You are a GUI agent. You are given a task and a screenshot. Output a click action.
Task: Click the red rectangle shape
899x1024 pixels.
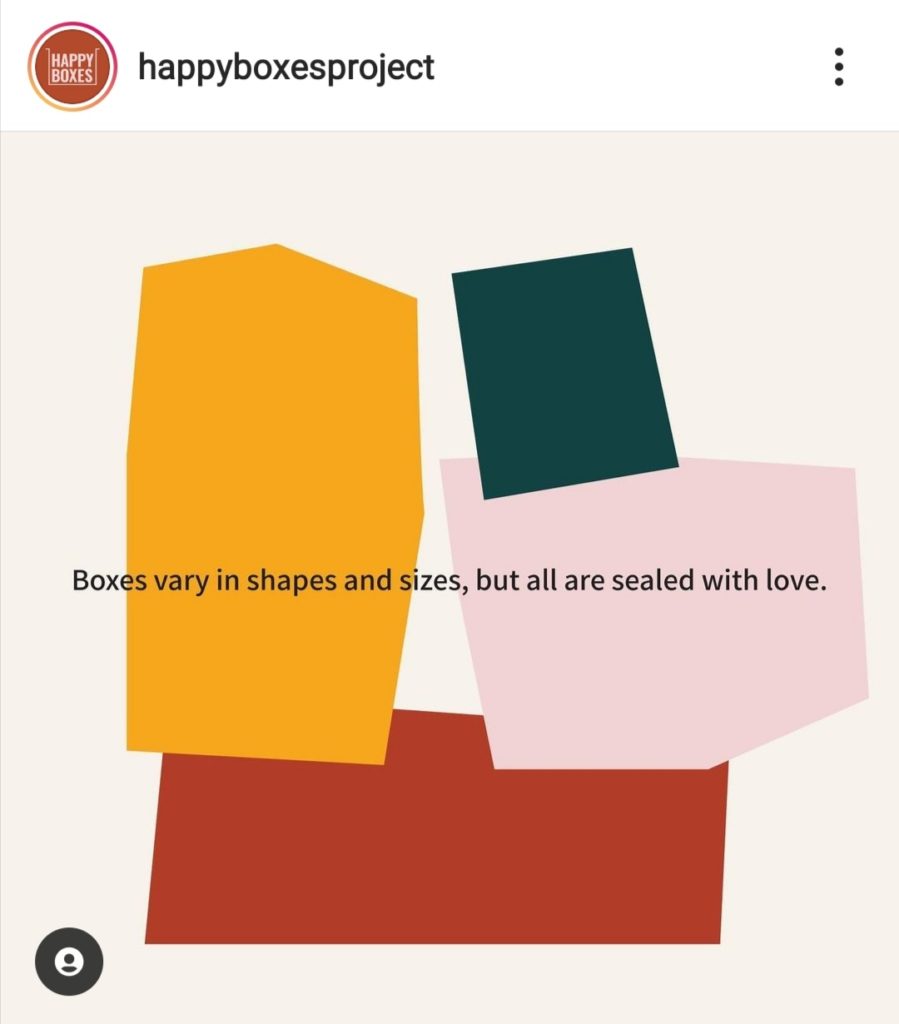(x=436, y=856)
